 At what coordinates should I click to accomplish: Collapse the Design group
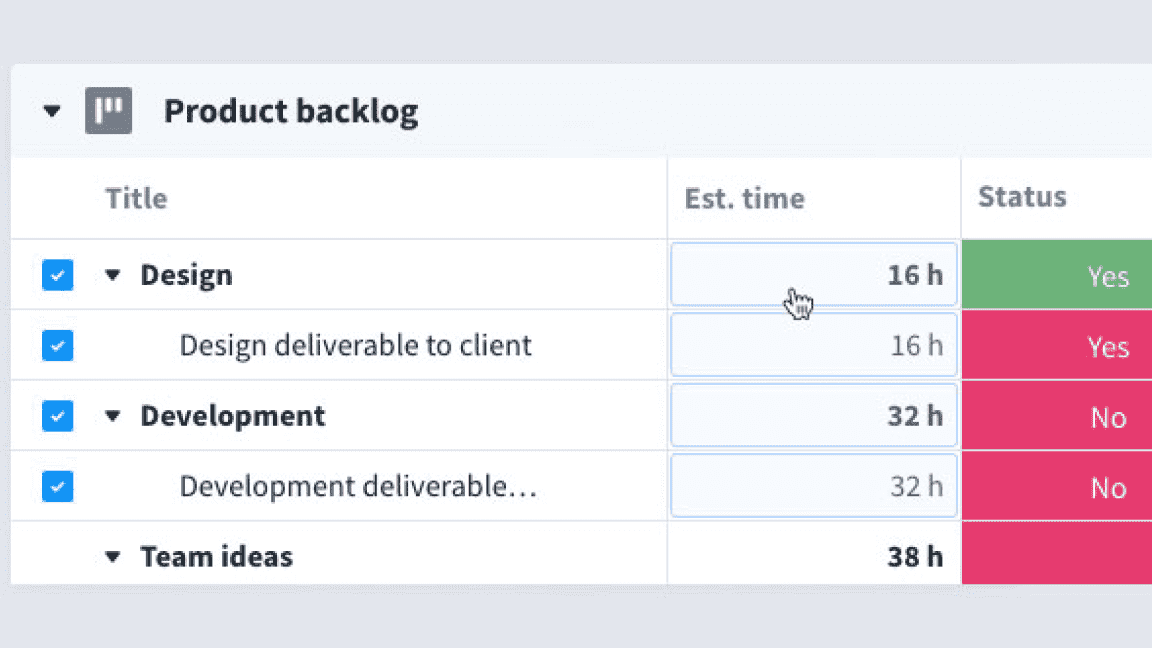113,275
